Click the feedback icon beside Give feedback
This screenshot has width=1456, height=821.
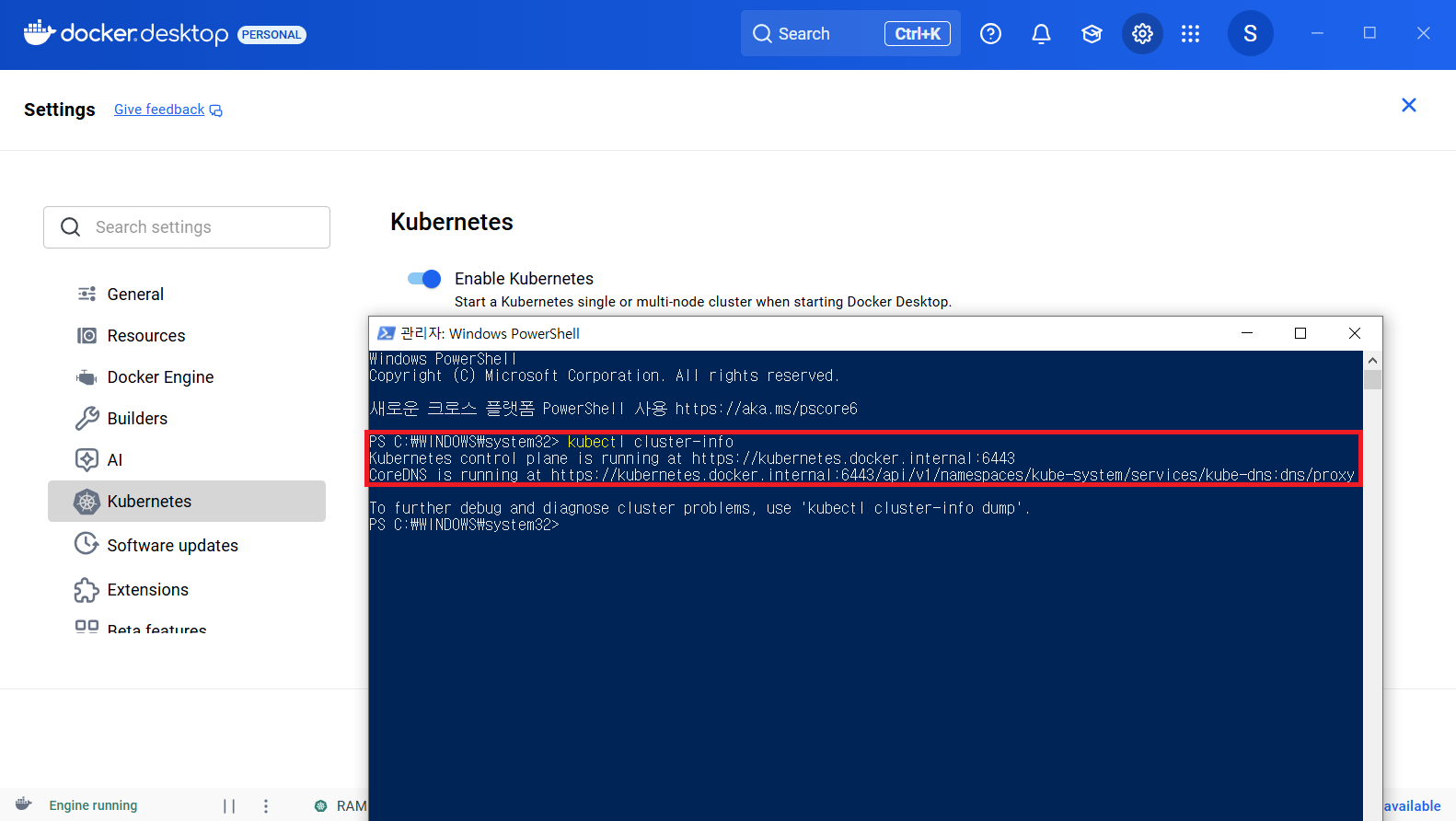click(x=216, y=110)
